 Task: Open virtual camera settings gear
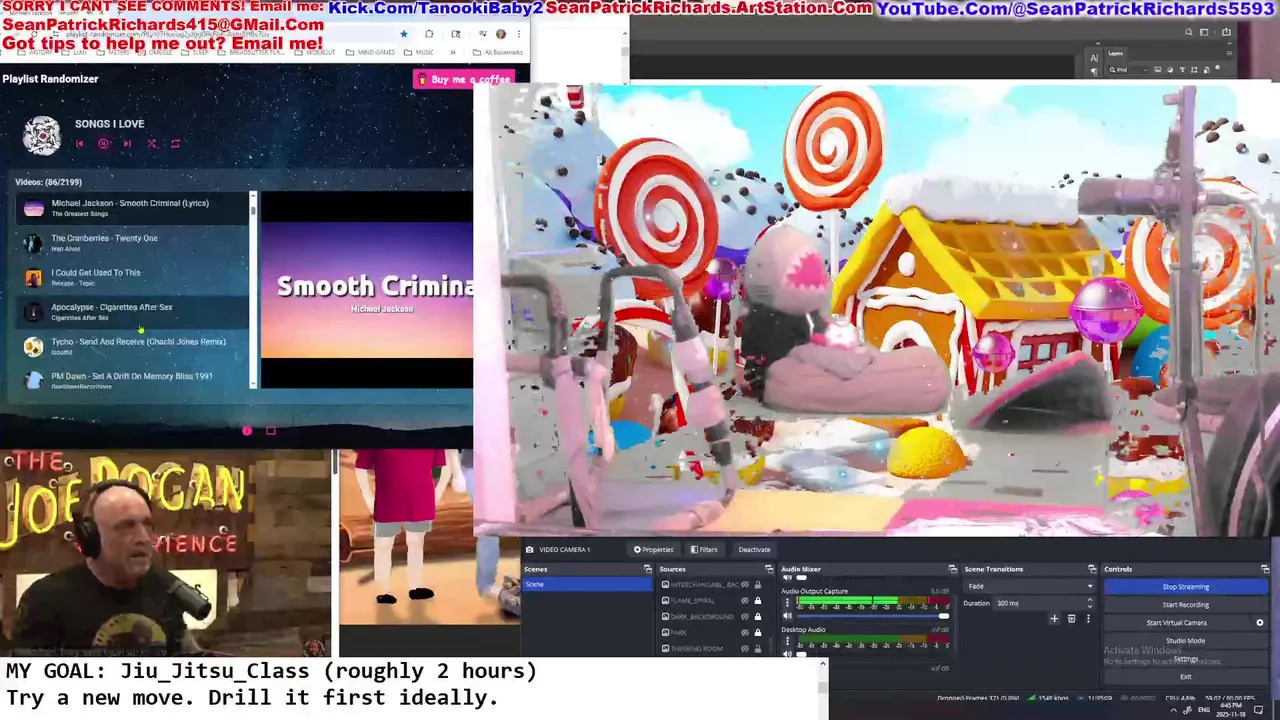[x=1260, y=623]
